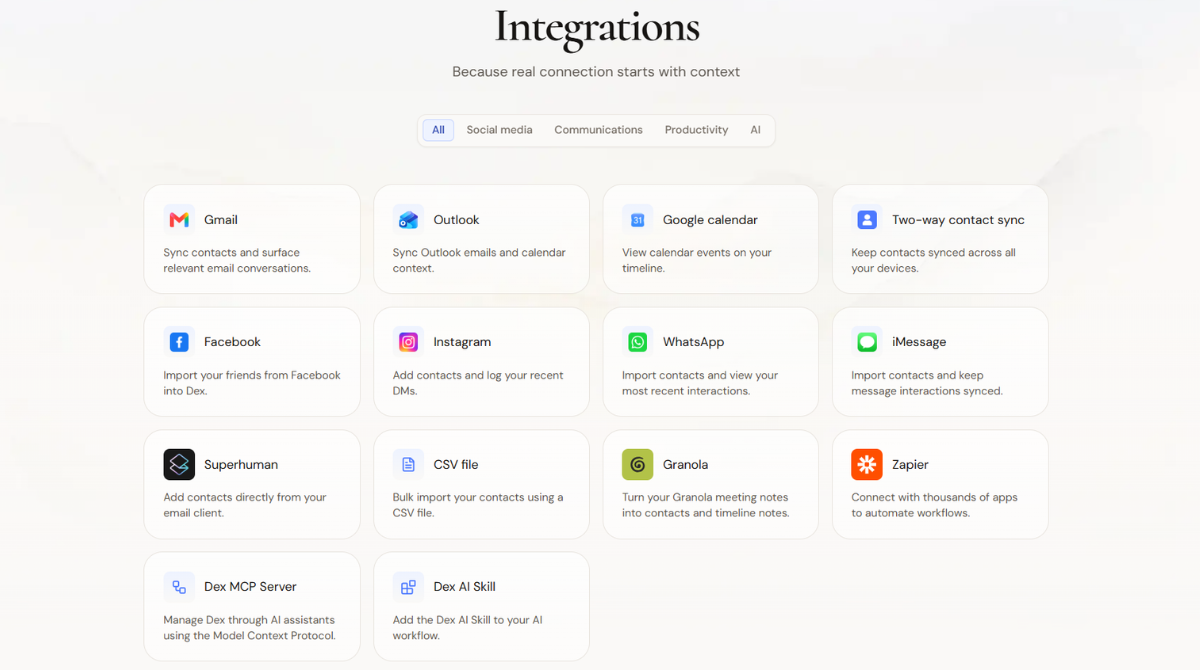The height and width of the screenshot is (670, 1200).
Task: Open the Google calendar title link
Action: point(710,220)
